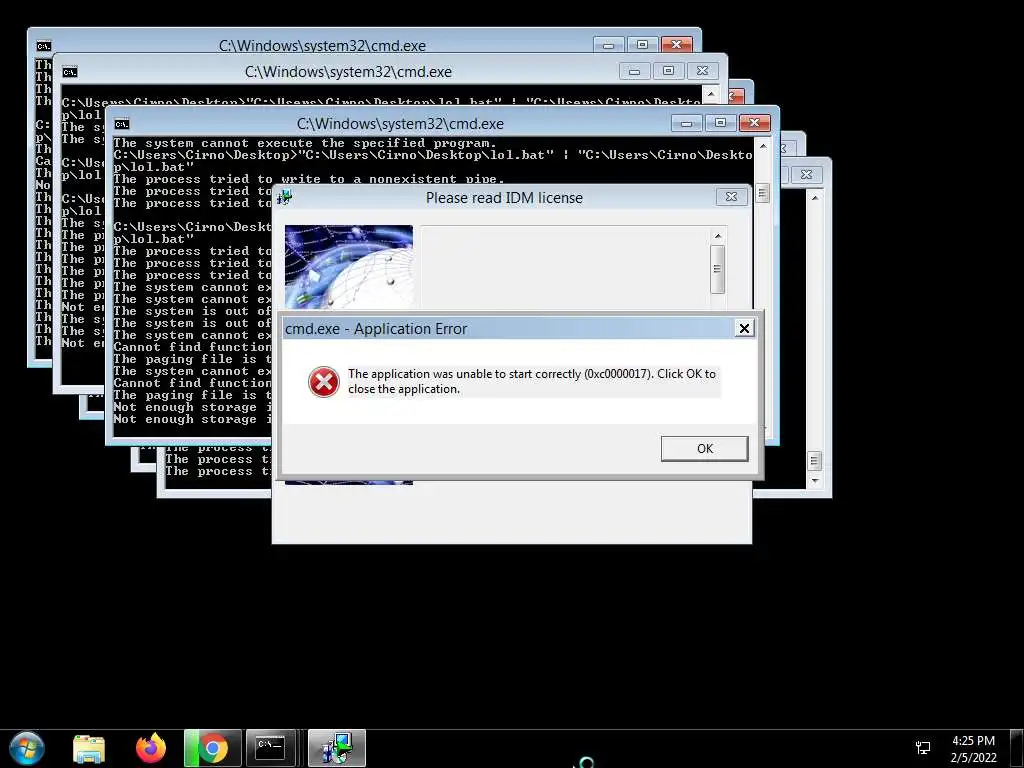This screenshot has height=768, width=1024.
Task: Minimize the second cmd.exe window
Action: tap(634, 71)
